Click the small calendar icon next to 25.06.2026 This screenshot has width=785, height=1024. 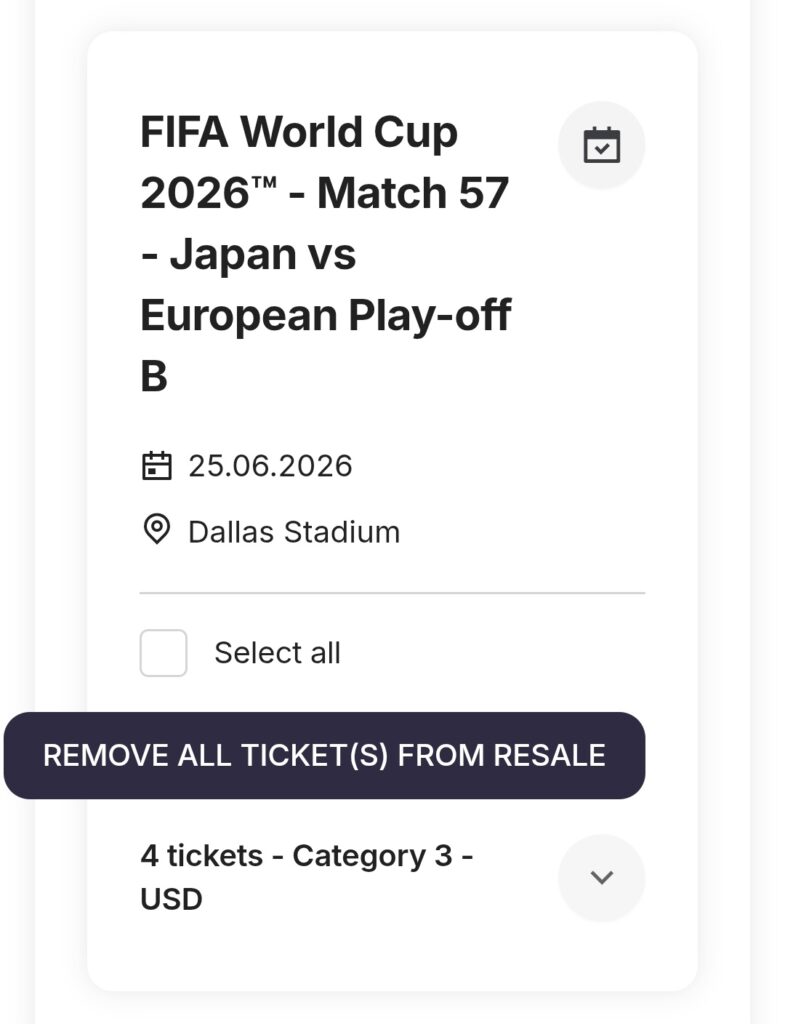click(x=156, y=466)
